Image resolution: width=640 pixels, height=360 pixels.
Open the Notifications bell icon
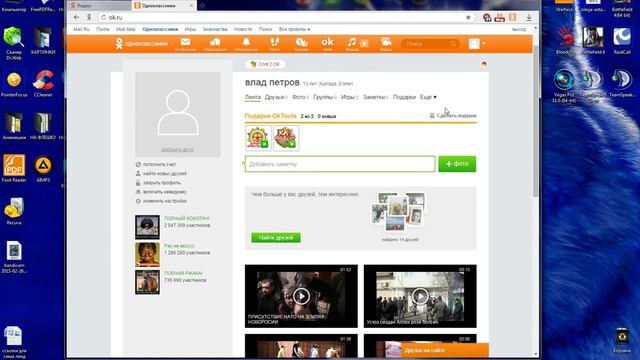tap(246, 44)
